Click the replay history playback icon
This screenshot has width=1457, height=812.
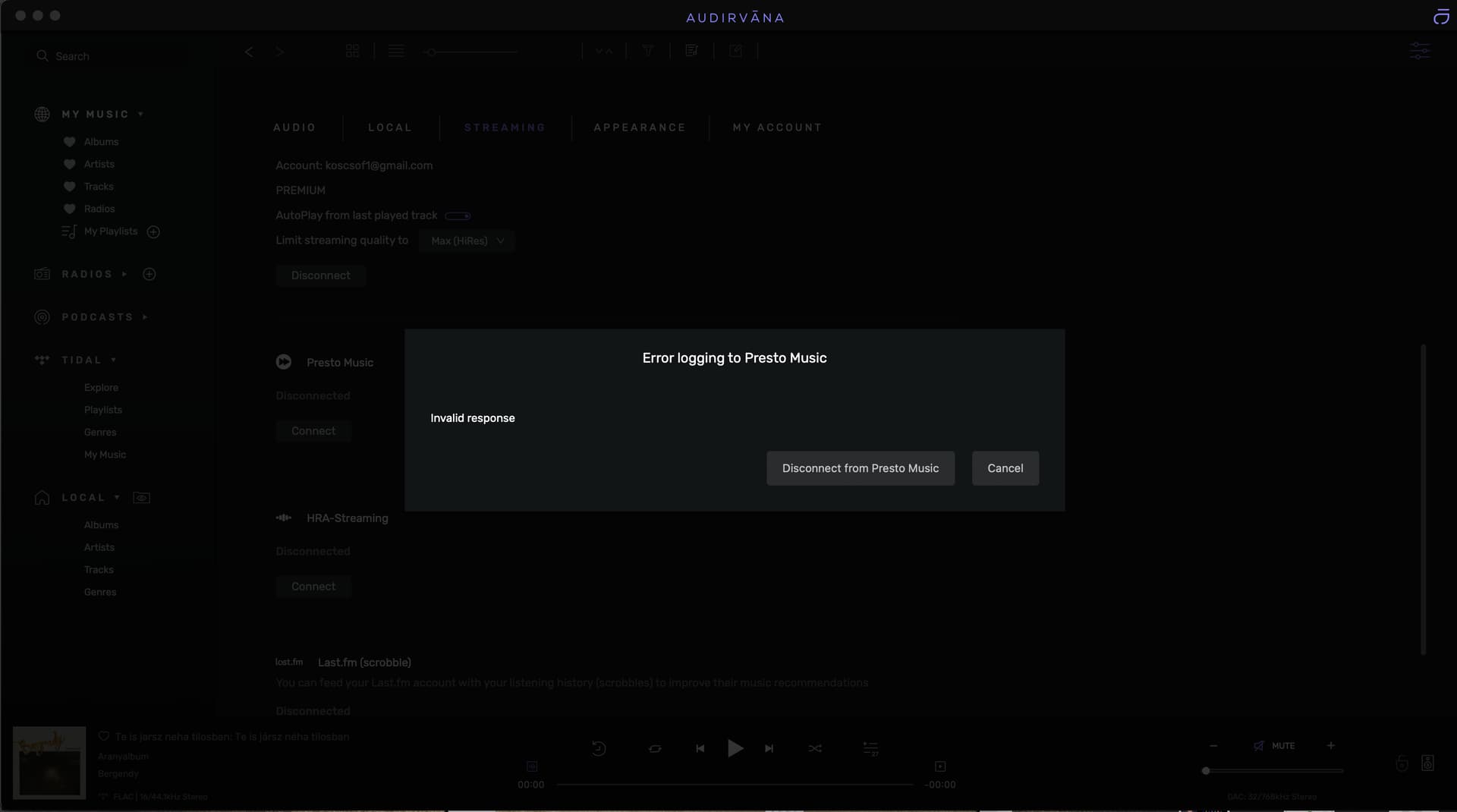(599, 748)
